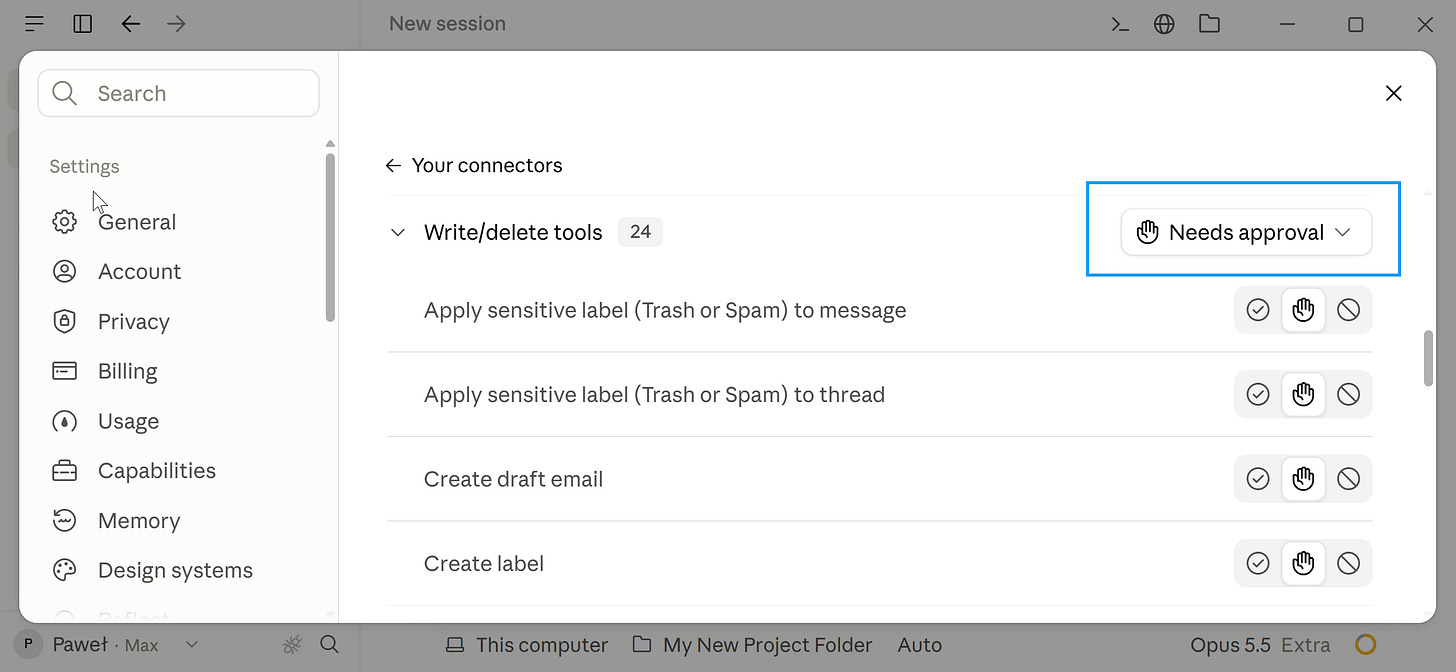The width and height of the screenshot is (1456, 672).
Task: Click My New Project Folder button
Action: 753,645
